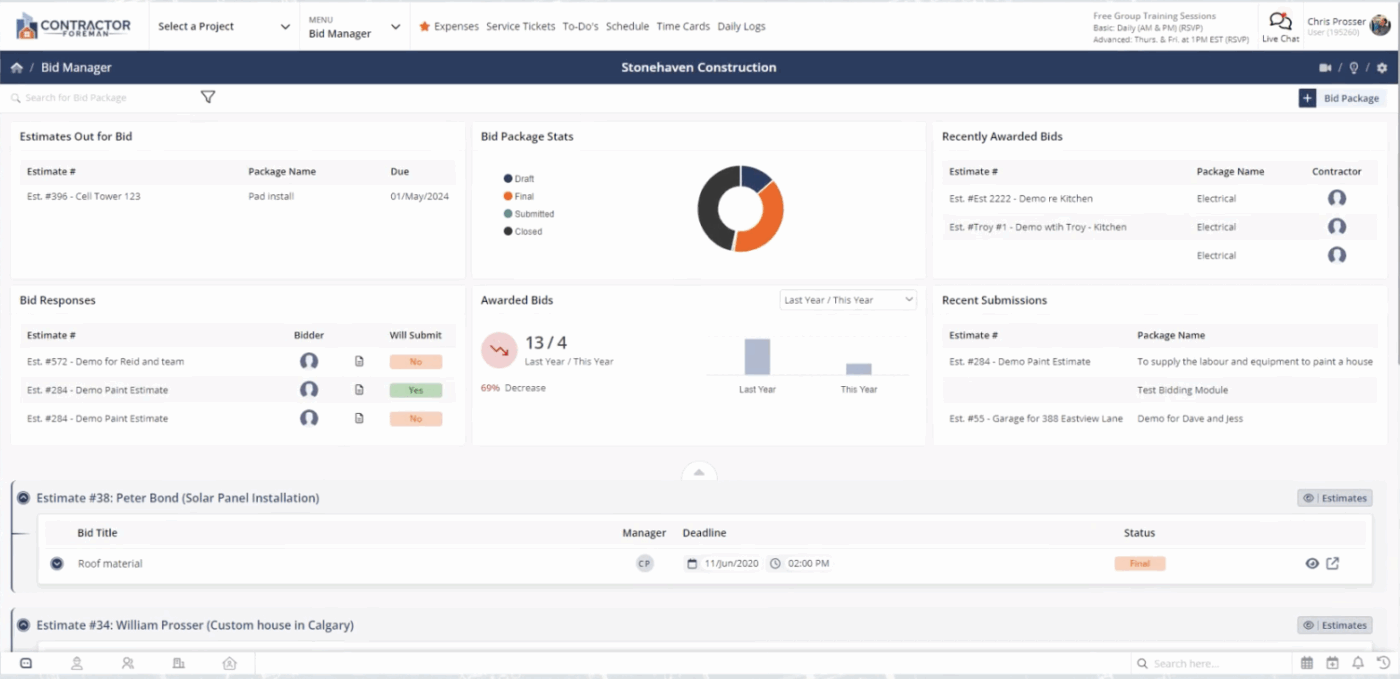Image resolution: width=1400 pixels, height=679 pixels.
Task: Open the Select a Project dropdown
Action: coord(222,26)
